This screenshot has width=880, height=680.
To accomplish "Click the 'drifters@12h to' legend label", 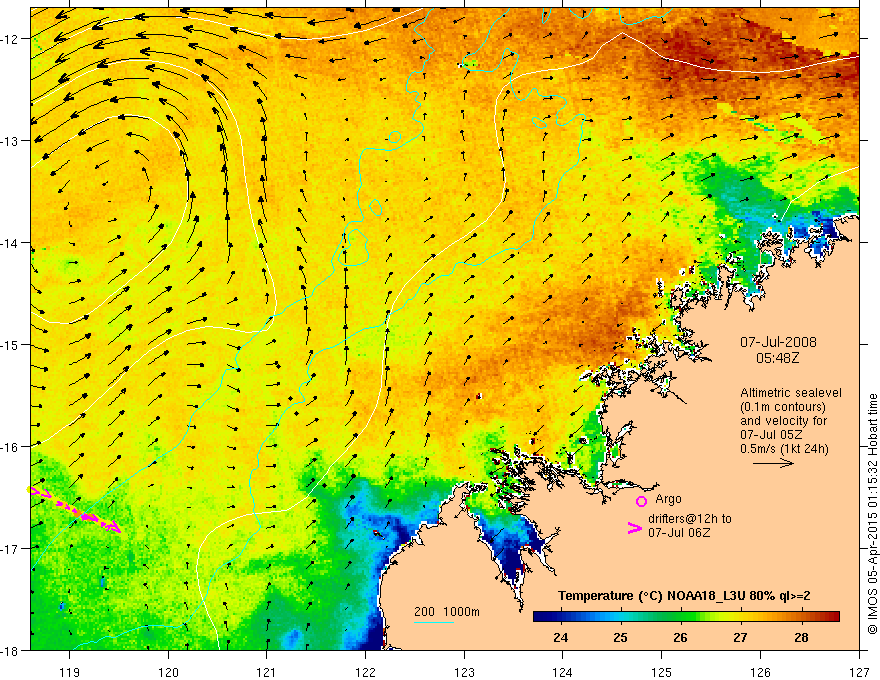I will click(690, 519).
